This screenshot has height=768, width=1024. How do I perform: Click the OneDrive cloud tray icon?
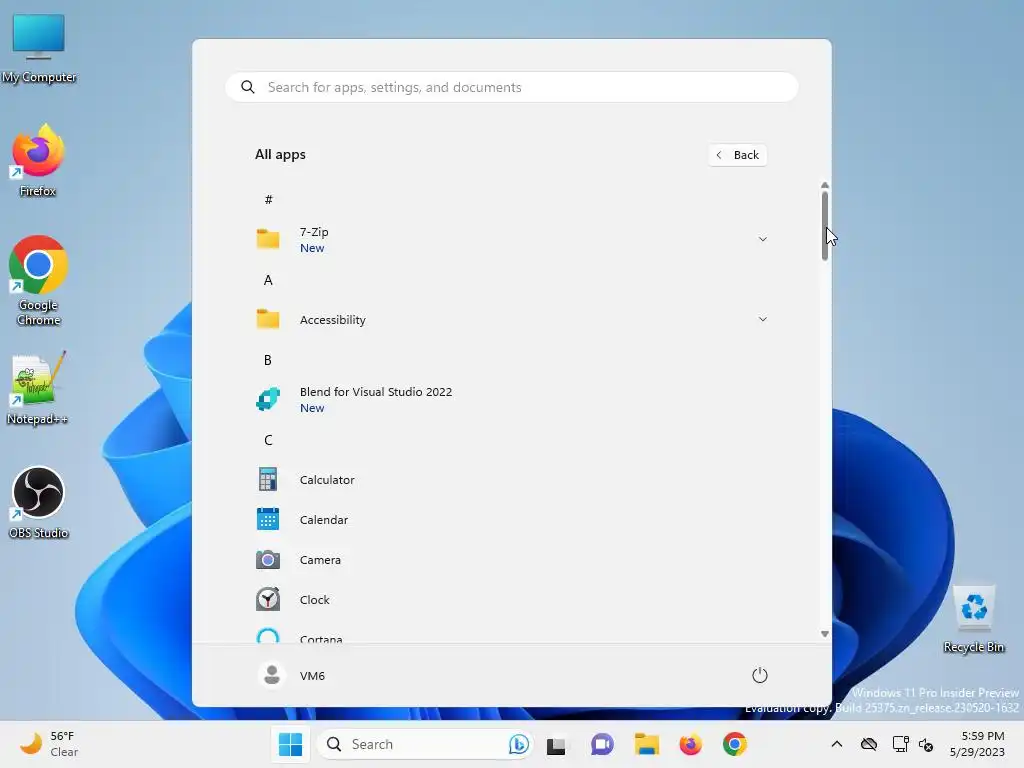[869, 744]
